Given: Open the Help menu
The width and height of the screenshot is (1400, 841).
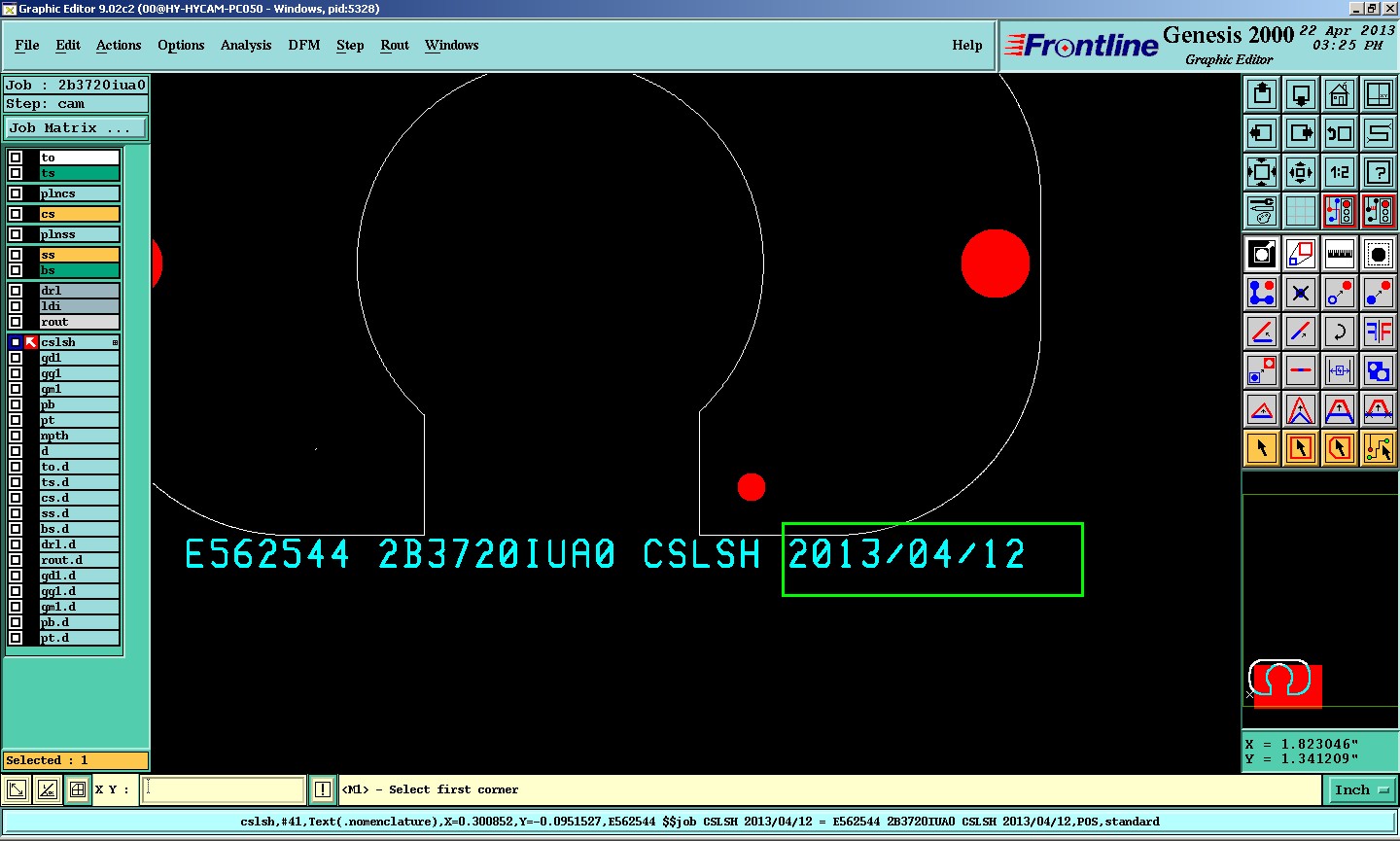Looking at the screenshot, I should tap(967, 46).
